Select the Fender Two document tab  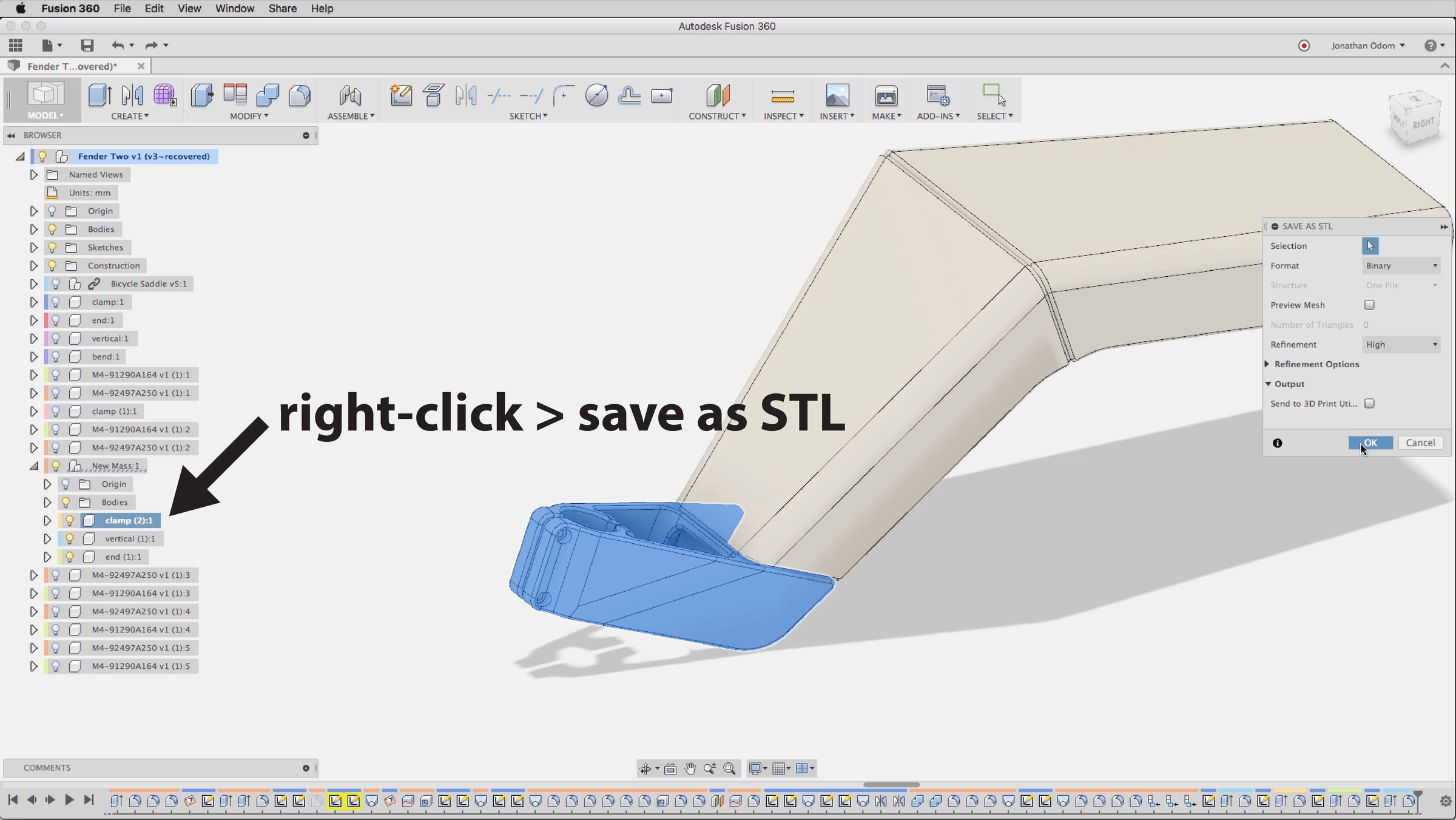[72, 66]
